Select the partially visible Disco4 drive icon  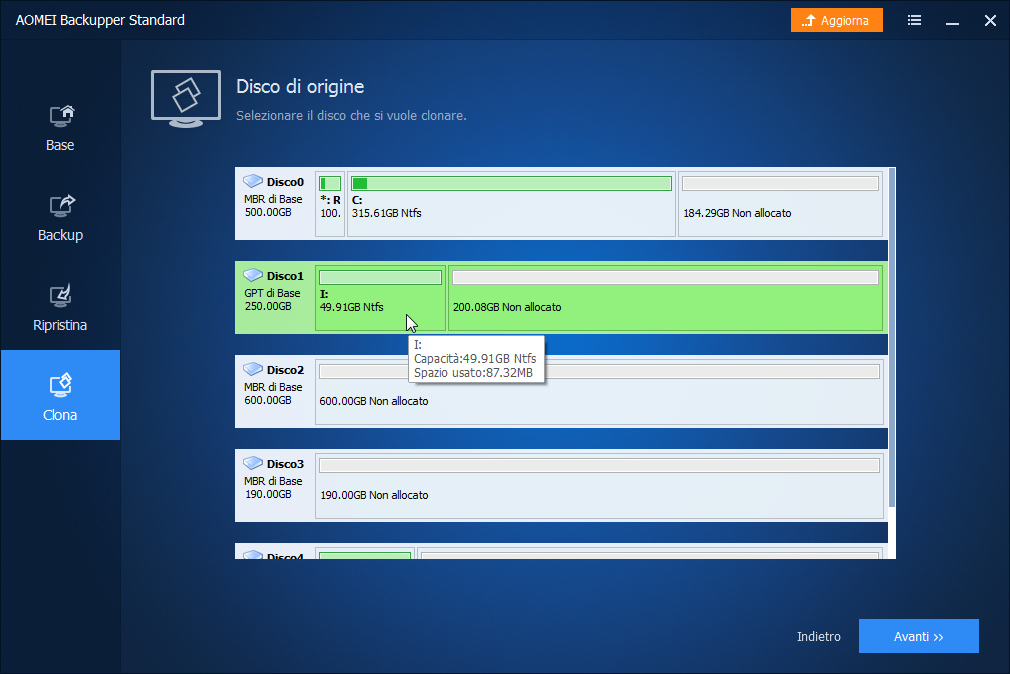click(252, 555)
